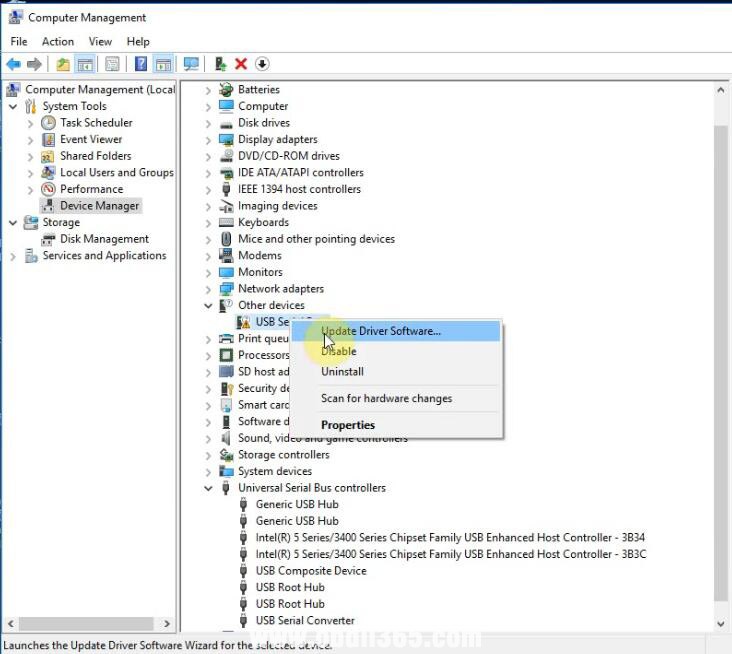Select USB Composite Device
This screenshot has width=732, height=654.
[x=311, y=571]
